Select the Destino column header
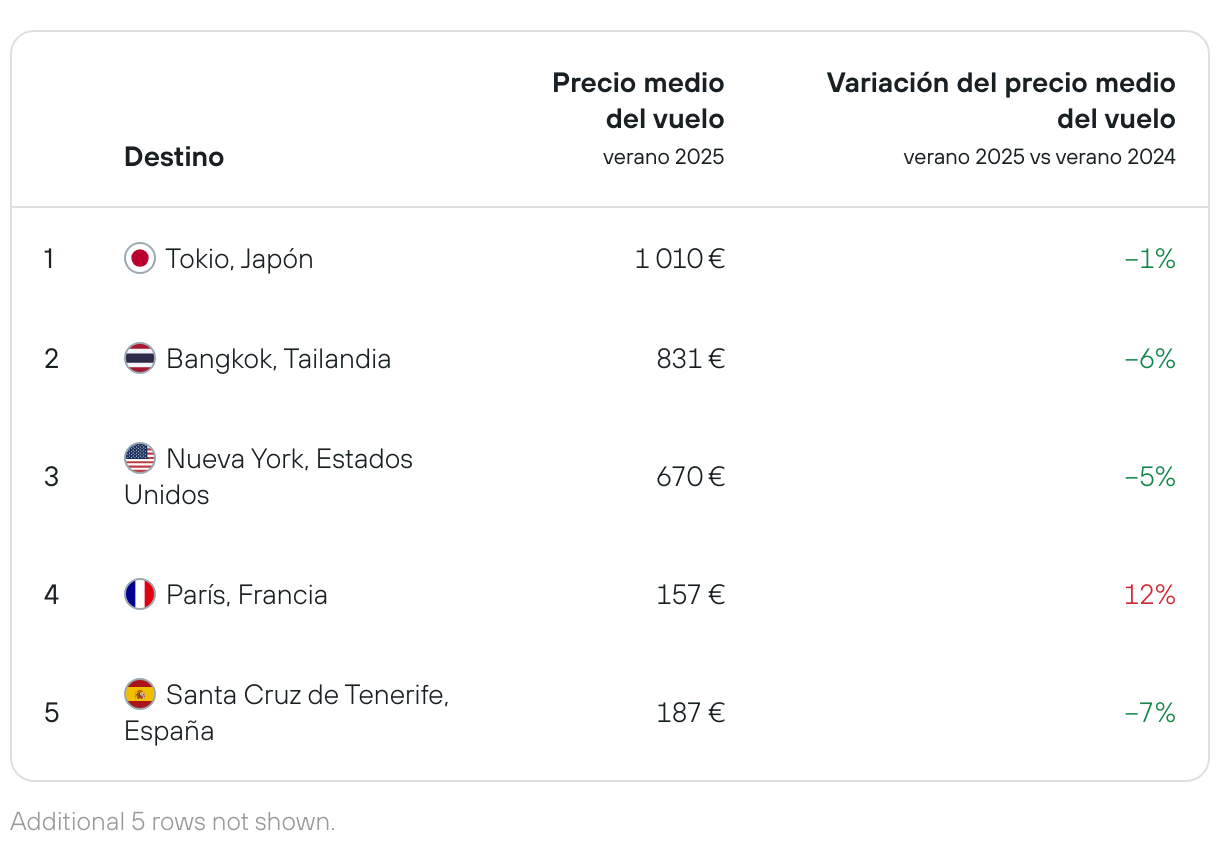The height and width of the screenshot is (848, 1220). [174, 157]
